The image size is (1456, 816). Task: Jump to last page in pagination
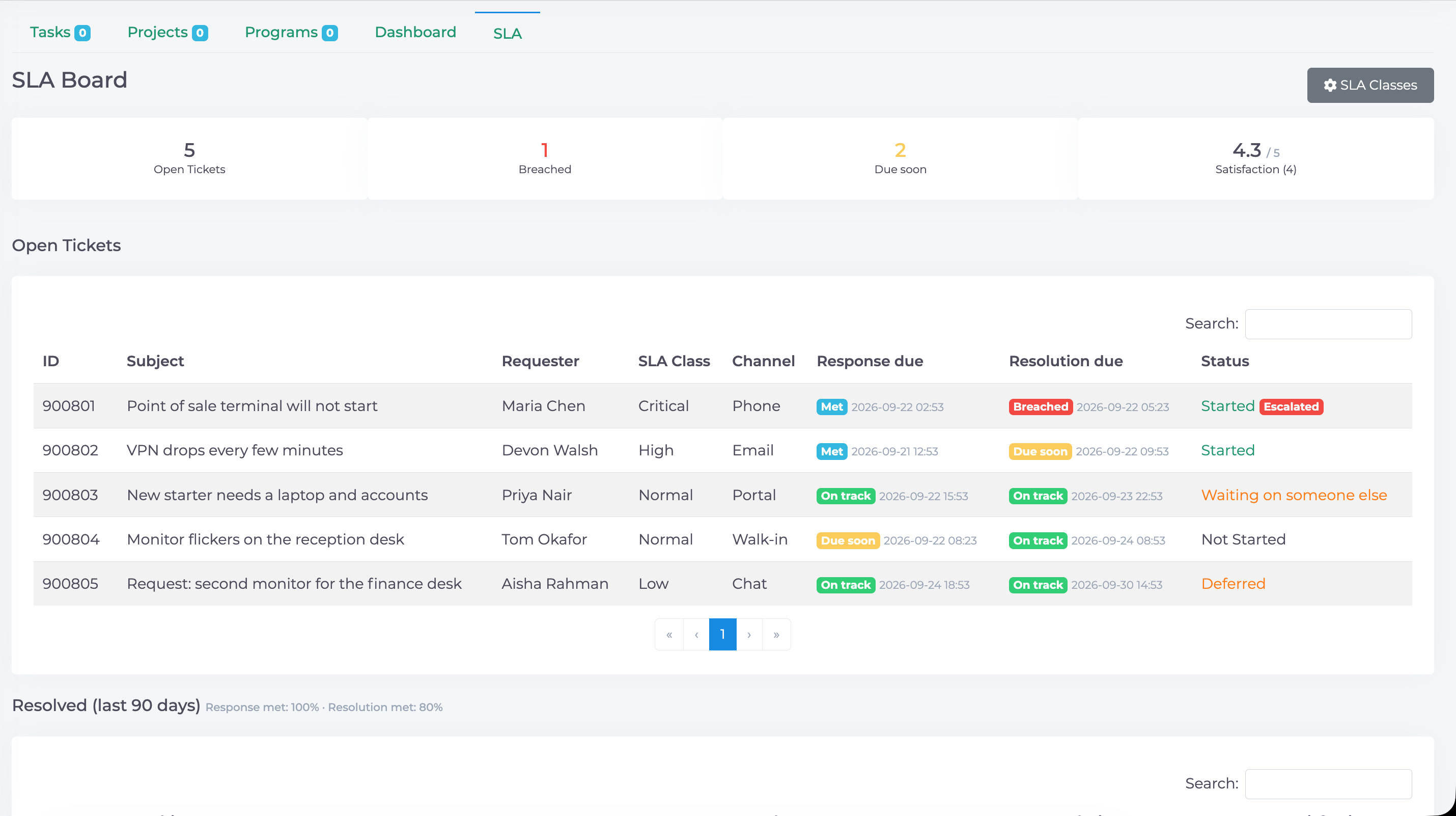pyautogui.click(x=776, y=635)
